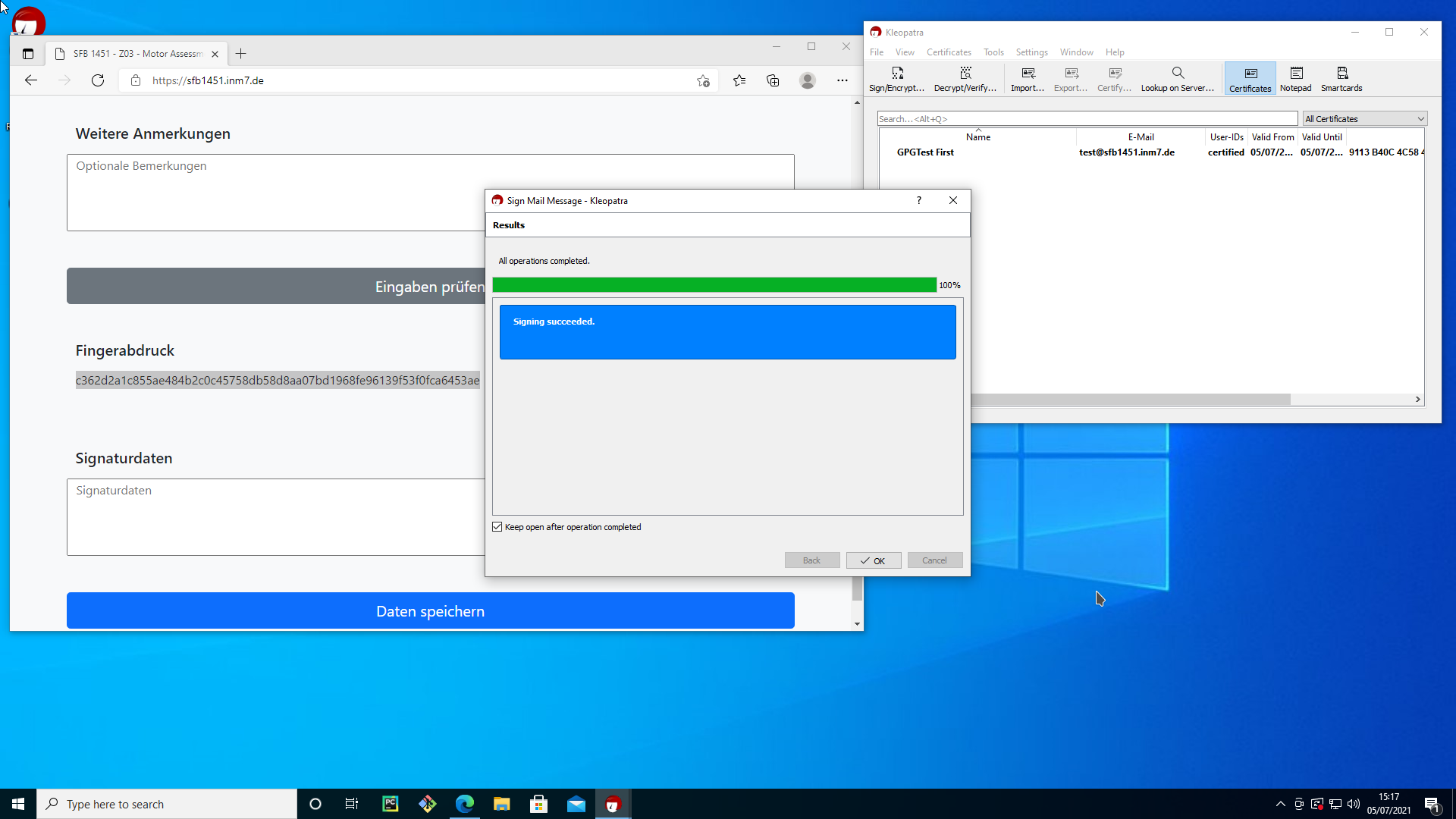Close the SFB 1451 browser tab
Image resolution: width=1456 pixels, height=819 pixels.
tap(215, 54)
